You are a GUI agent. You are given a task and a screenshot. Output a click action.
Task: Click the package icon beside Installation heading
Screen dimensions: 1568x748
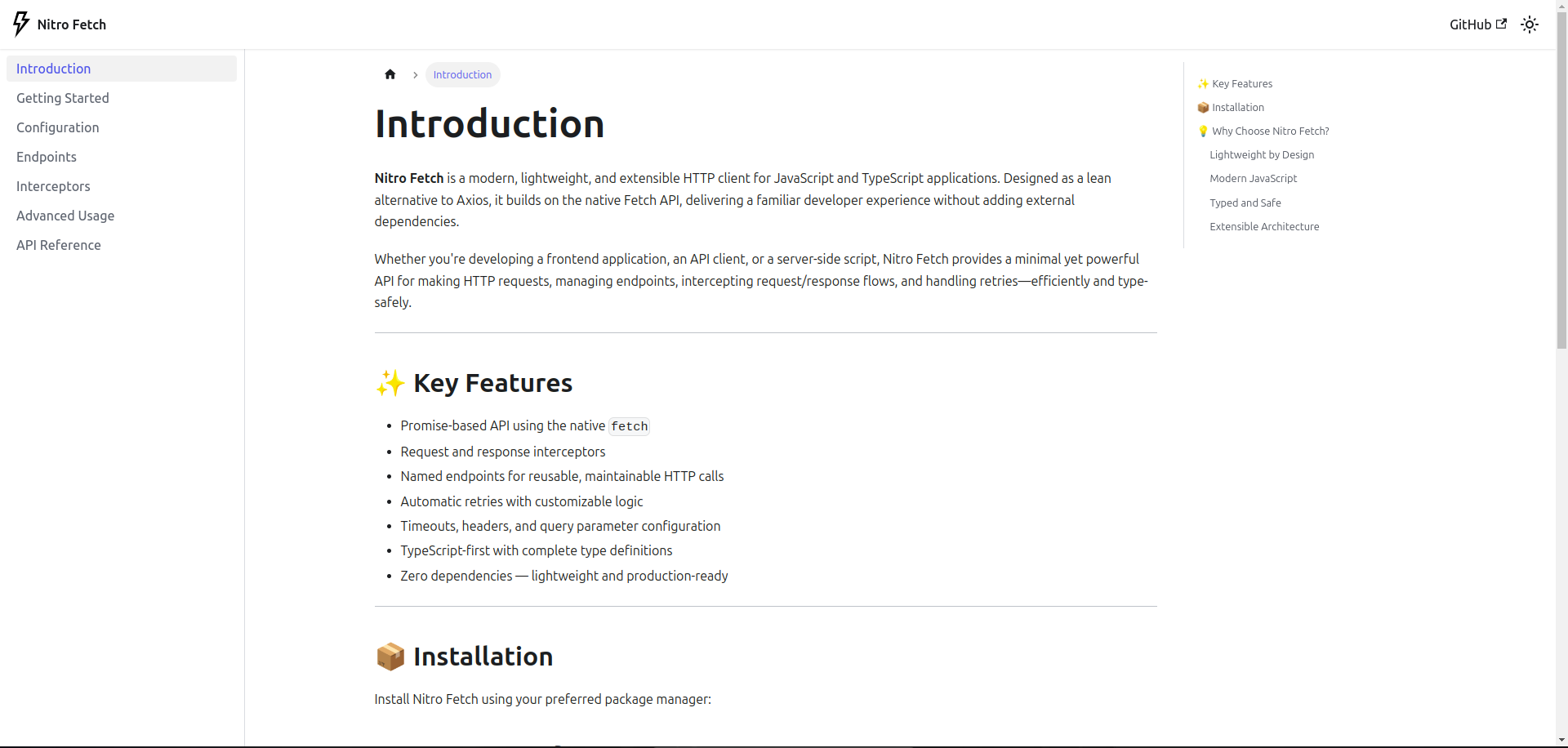point(390,656)
